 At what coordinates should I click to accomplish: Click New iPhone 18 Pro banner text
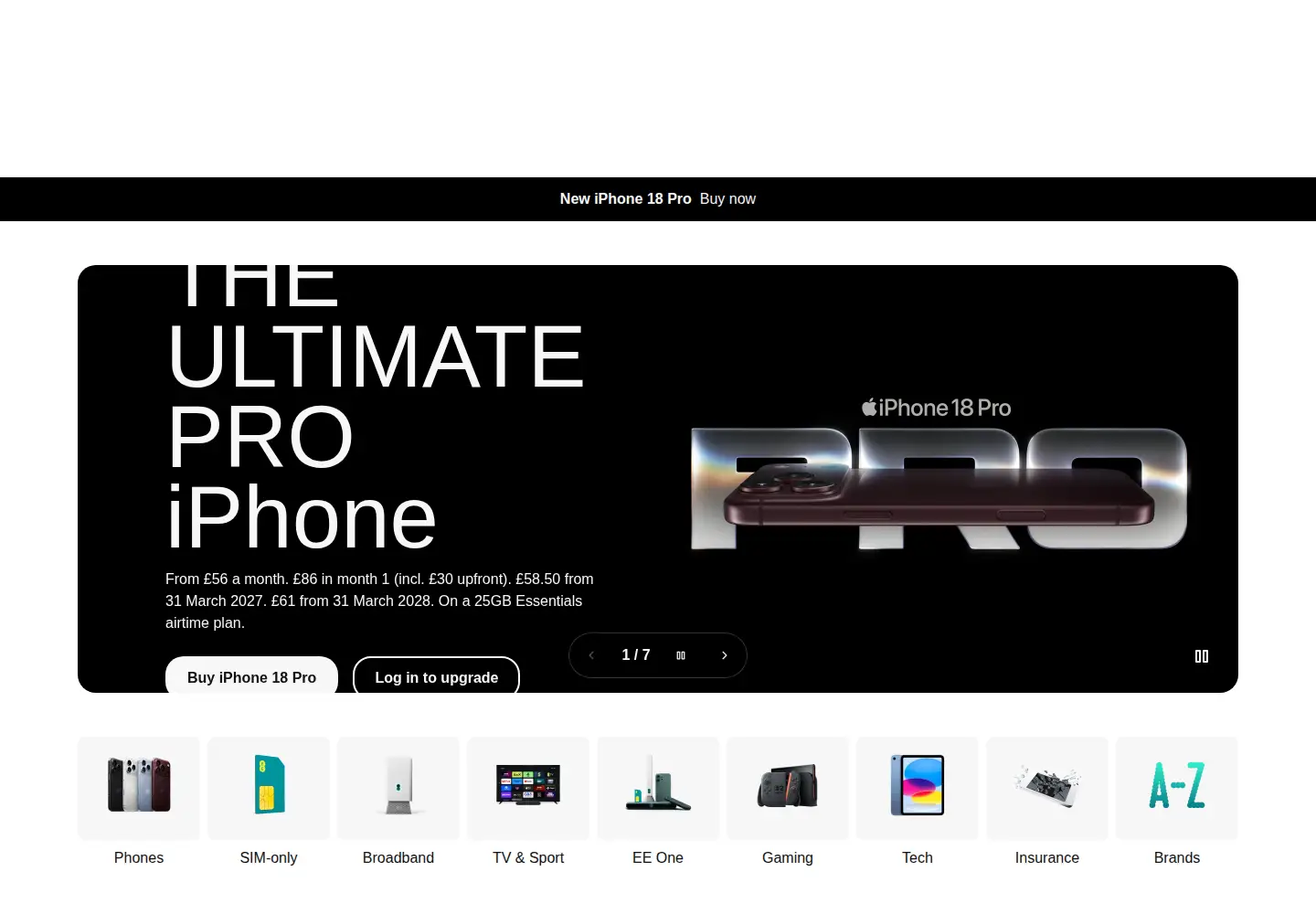(x=625, y=198)
